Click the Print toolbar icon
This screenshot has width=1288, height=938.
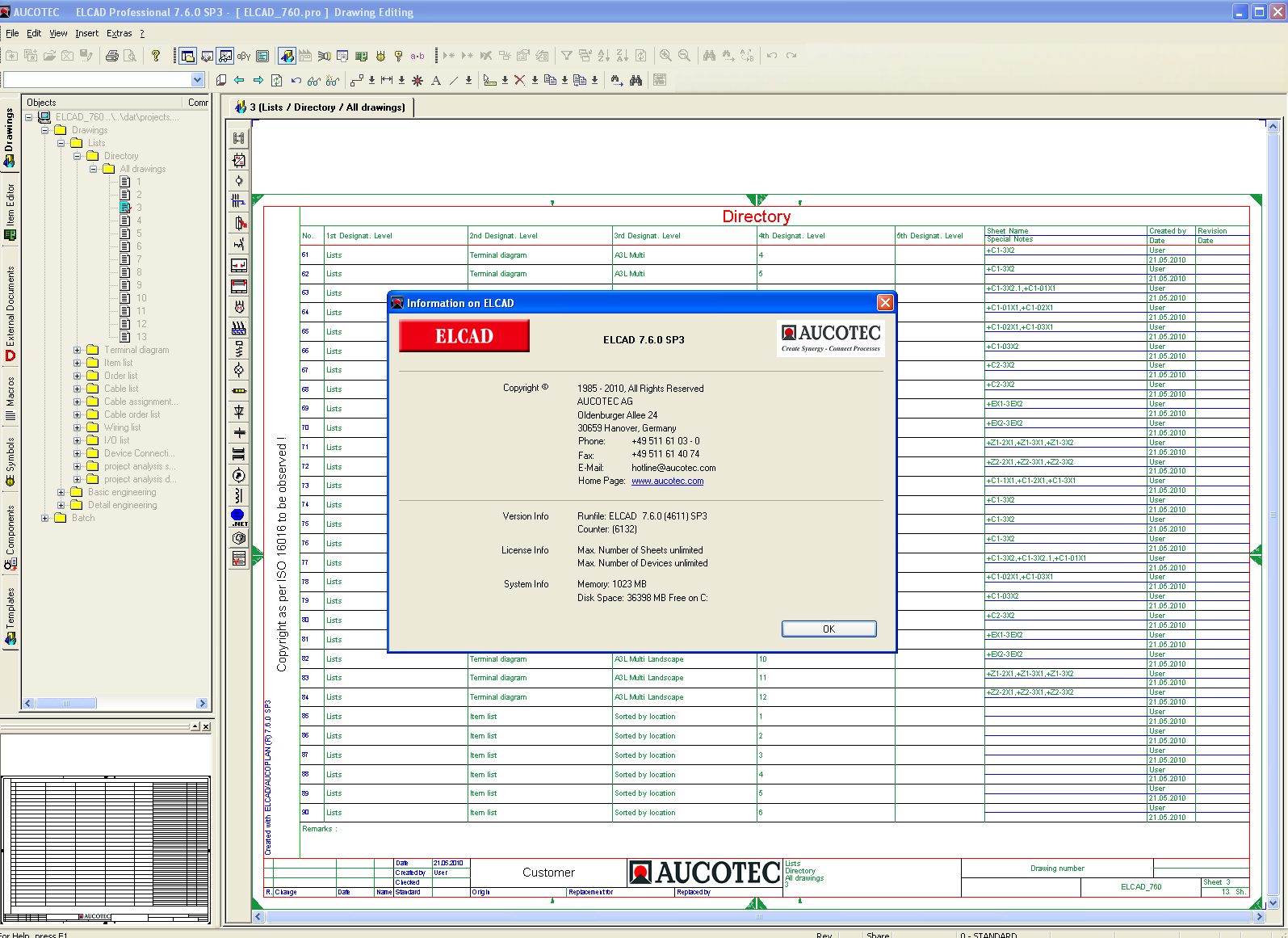point(112,56)
